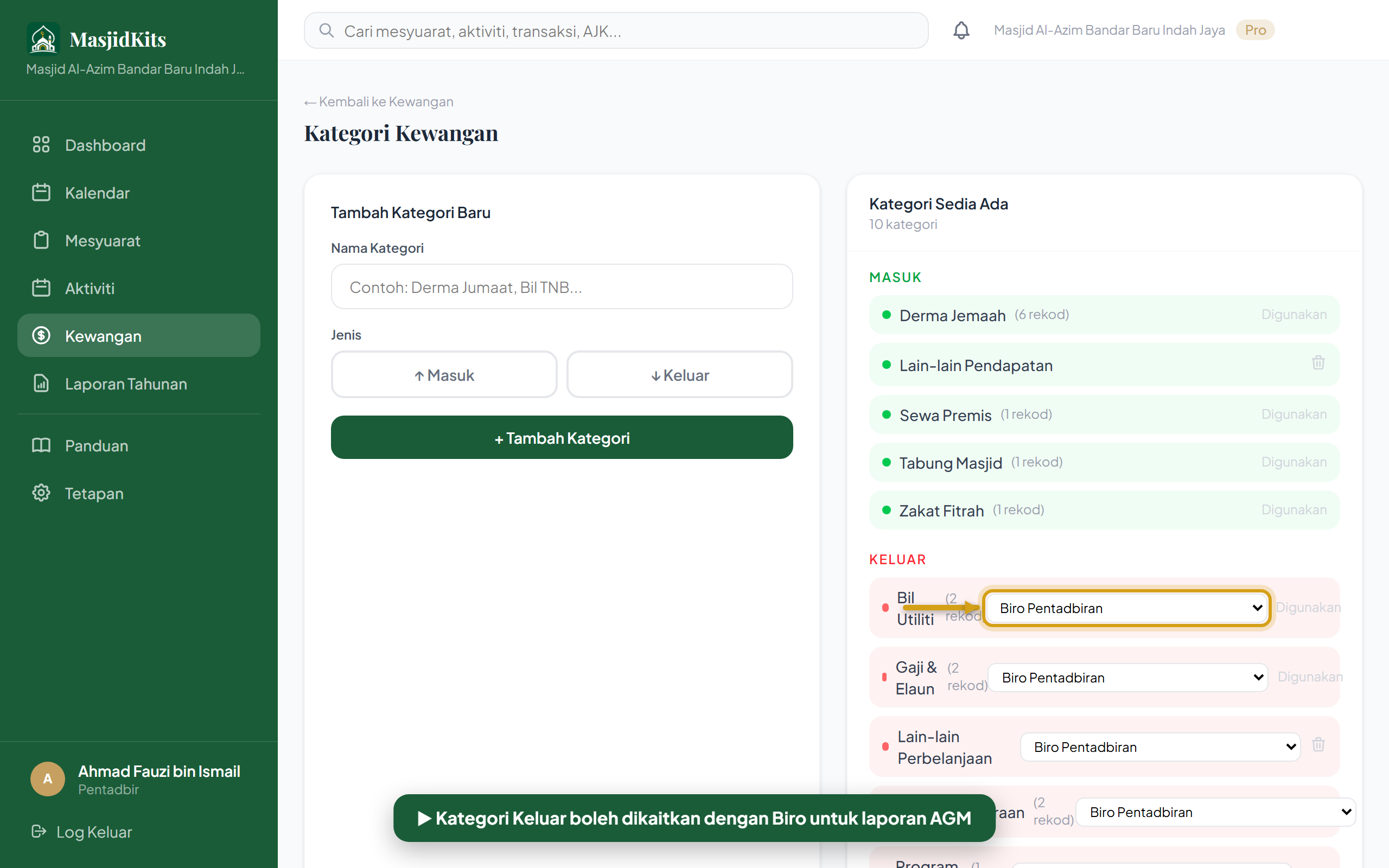Click the Panduan book icon

click(x=41, y=445)
